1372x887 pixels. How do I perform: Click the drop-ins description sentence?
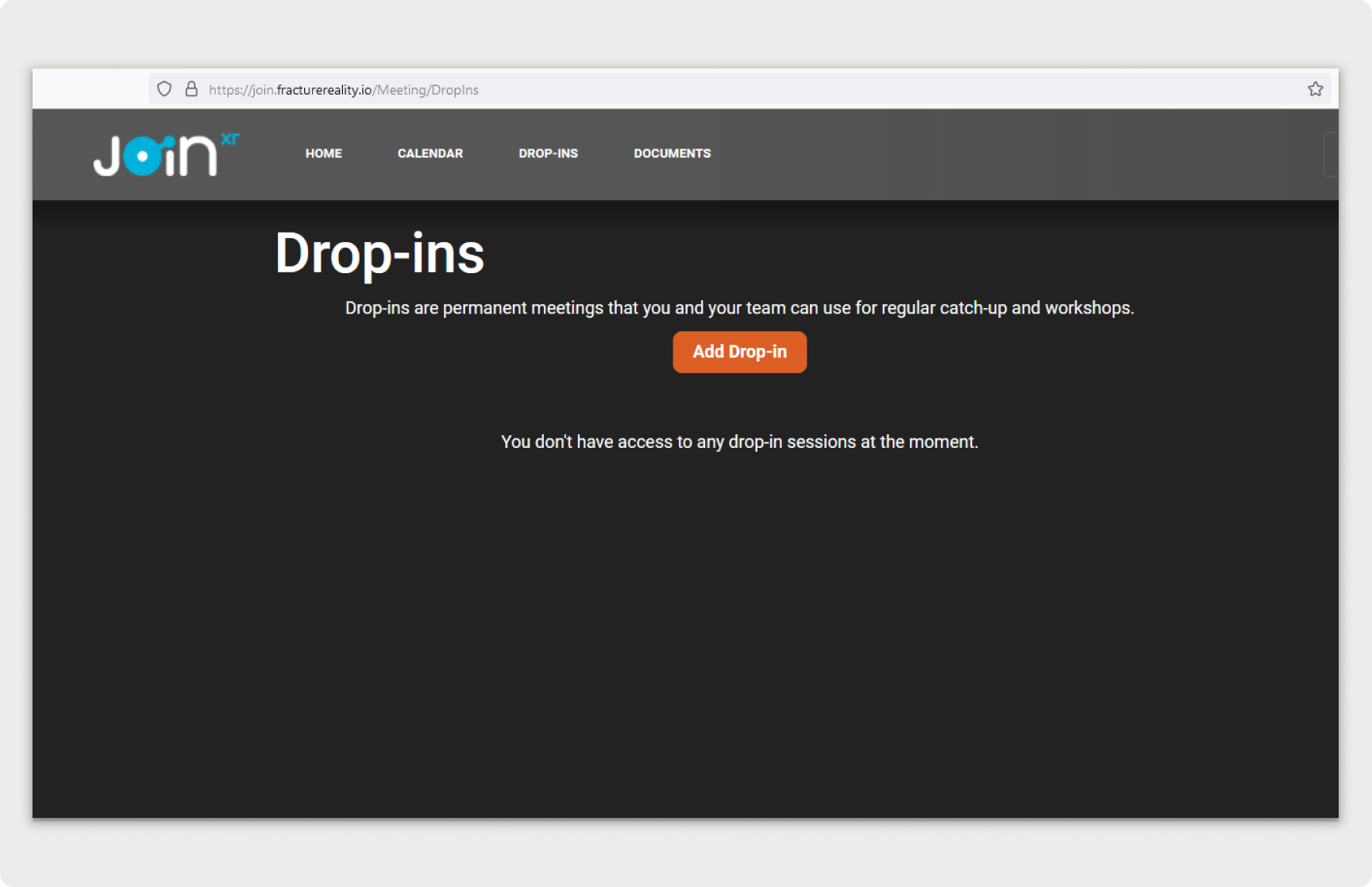739,308
